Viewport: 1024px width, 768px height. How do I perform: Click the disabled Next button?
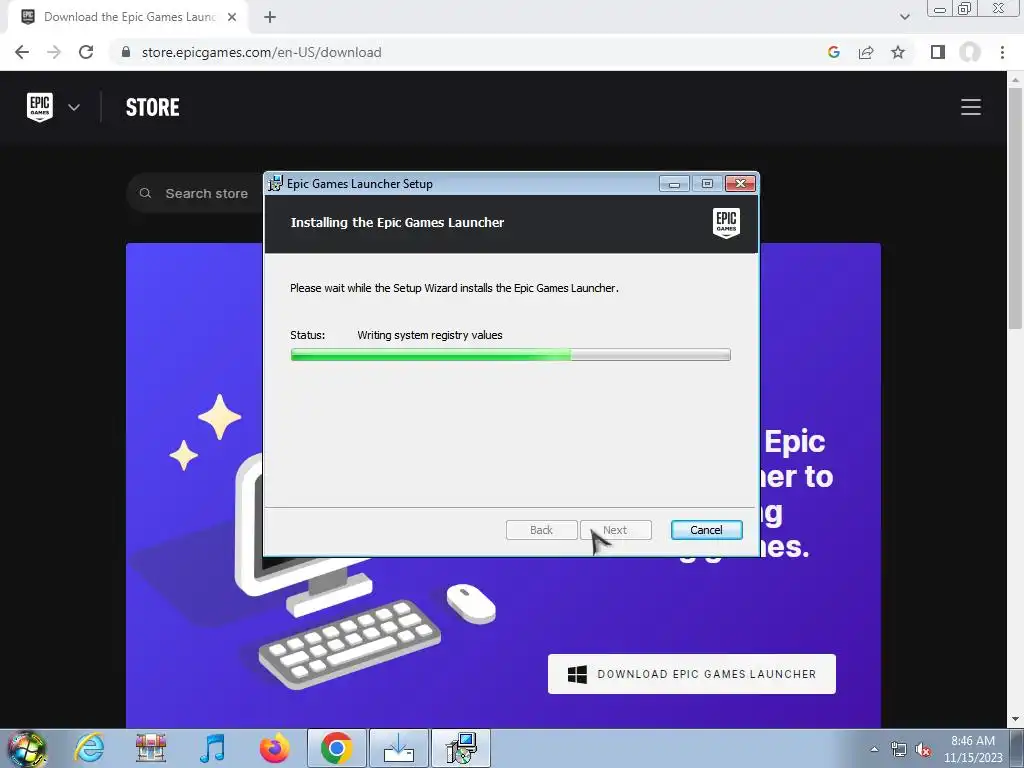click(x=615, y=530)
